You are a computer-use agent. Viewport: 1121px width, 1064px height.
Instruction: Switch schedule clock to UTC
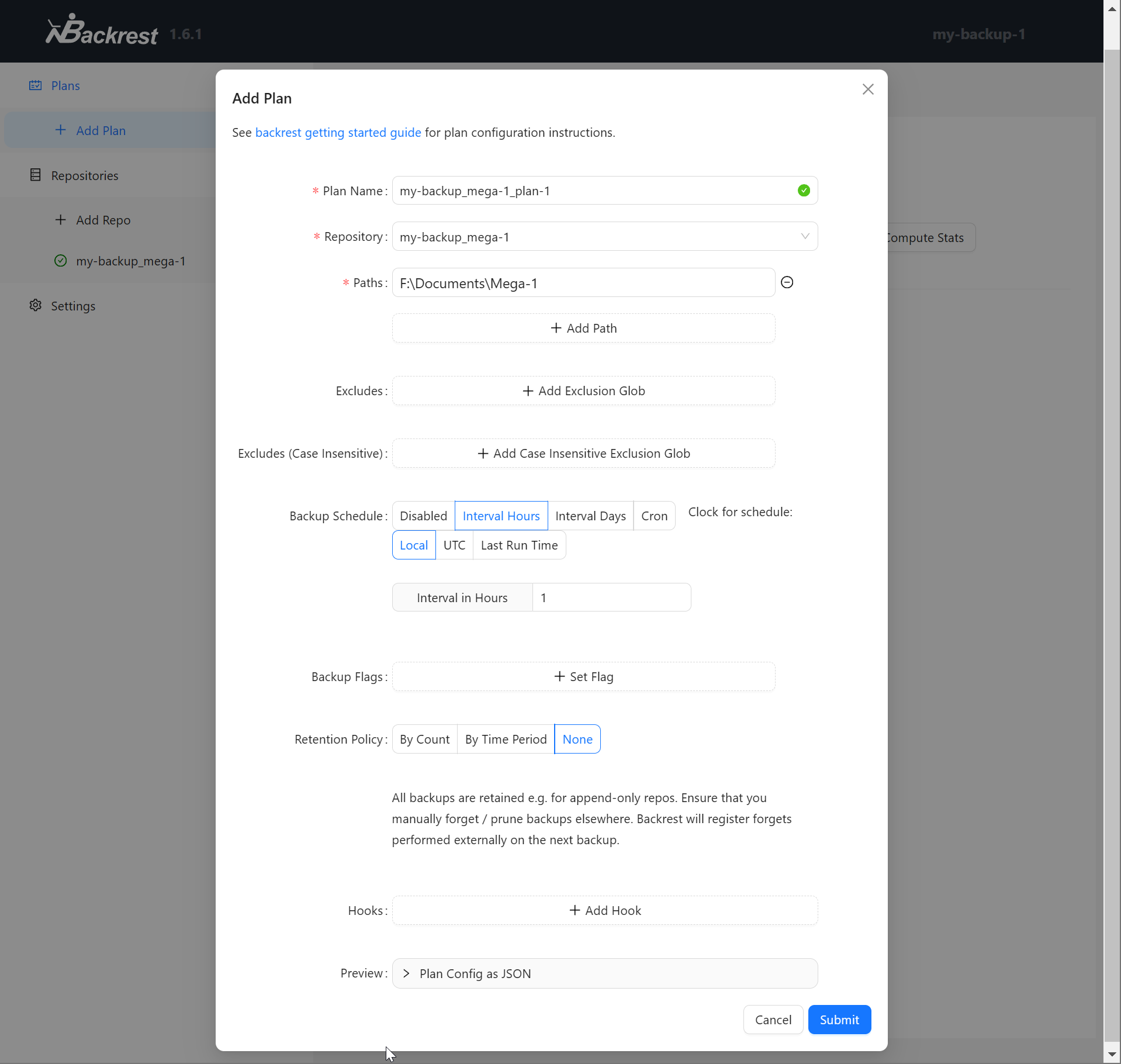pyautogui.click(x=454, y=545)
